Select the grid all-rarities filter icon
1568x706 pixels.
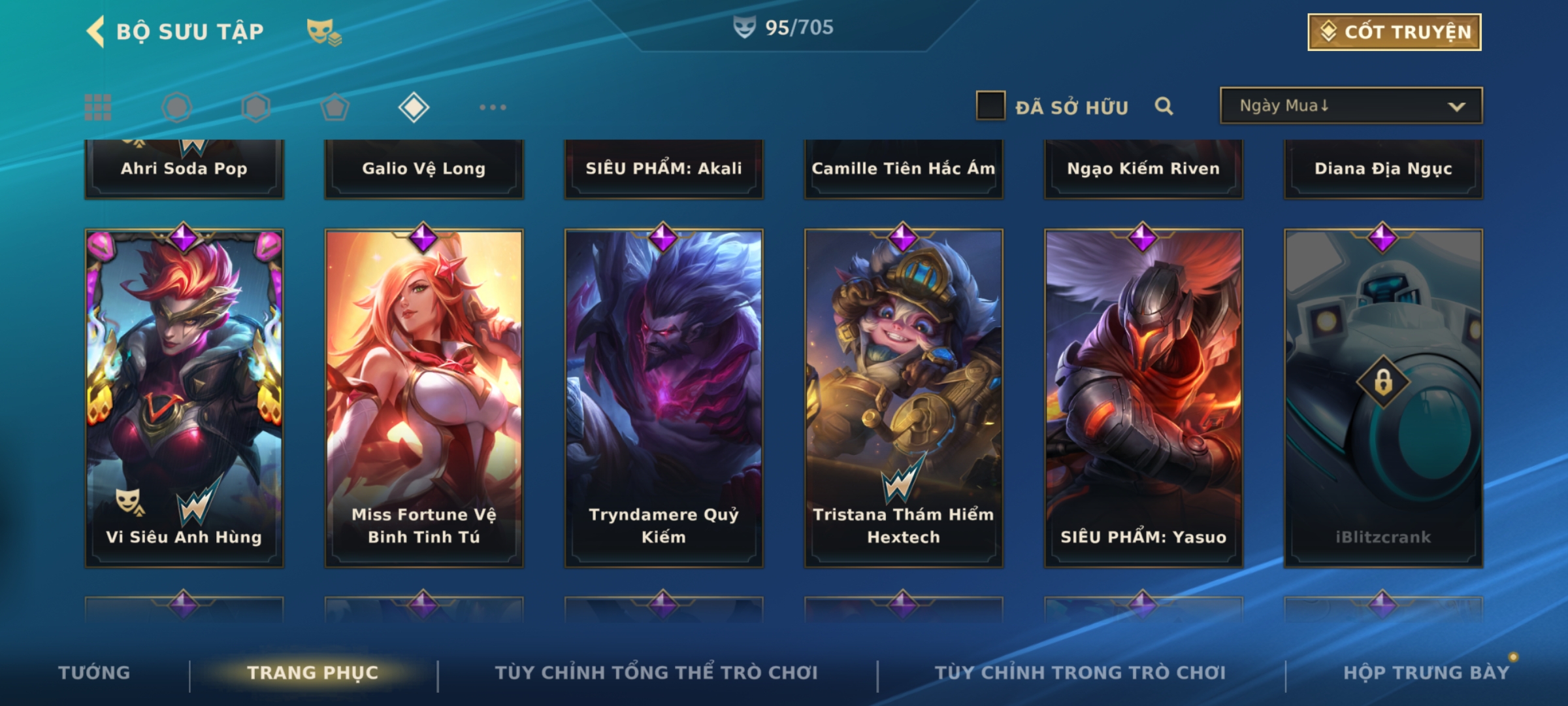click(98, 107)
